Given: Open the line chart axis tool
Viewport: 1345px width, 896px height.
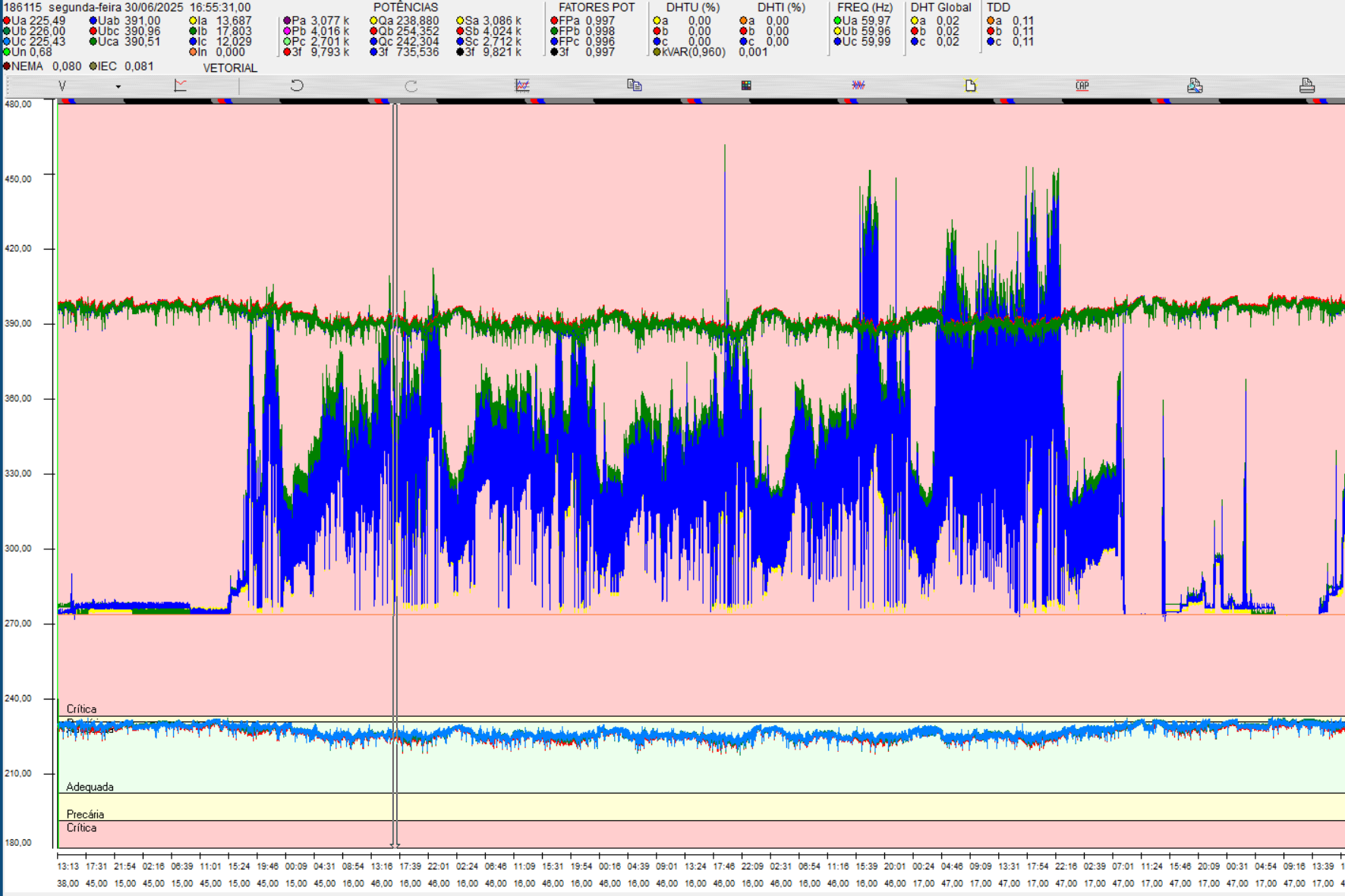Looking at the screenshot, I should (180, 86).
